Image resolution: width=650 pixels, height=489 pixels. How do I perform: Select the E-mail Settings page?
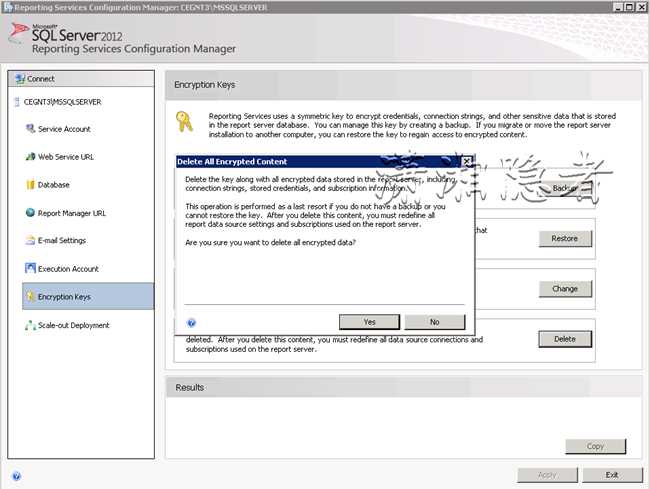(62, 240)
